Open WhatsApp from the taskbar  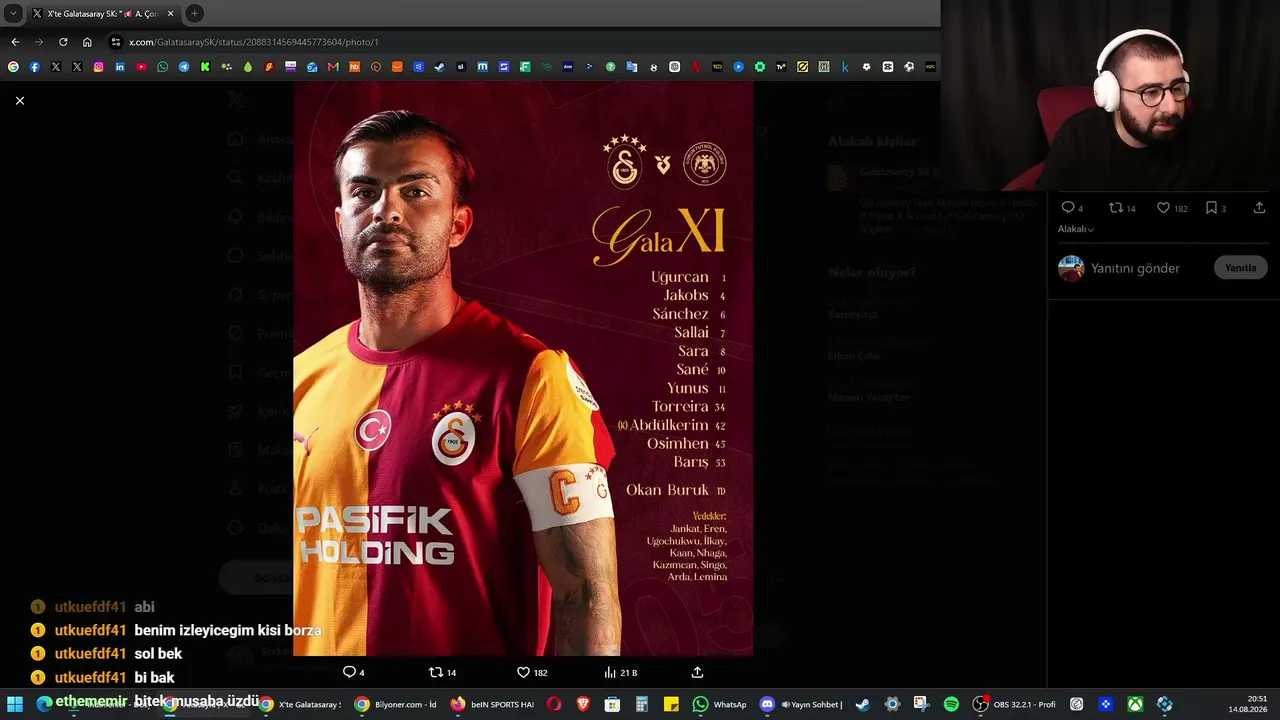click(720, 704)
